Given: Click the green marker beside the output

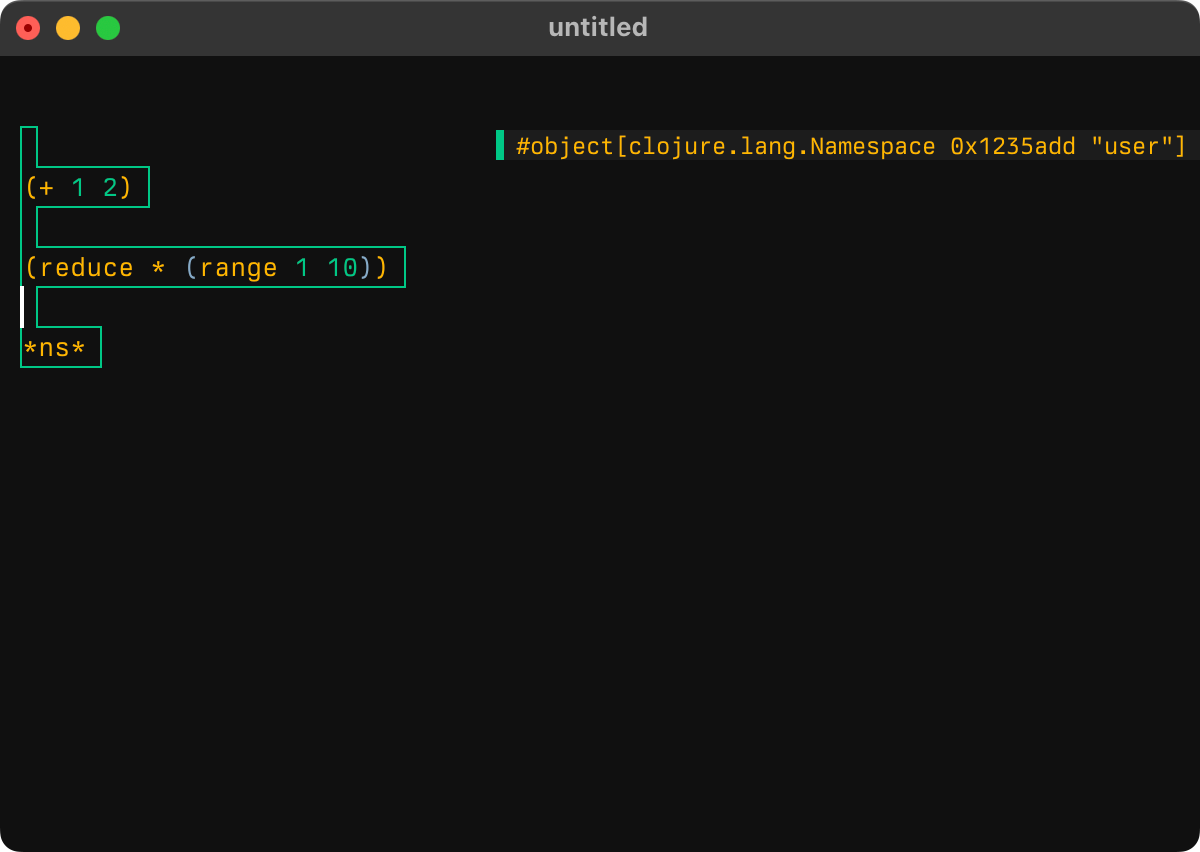Looking at the screenshot, I should [500, 145].
